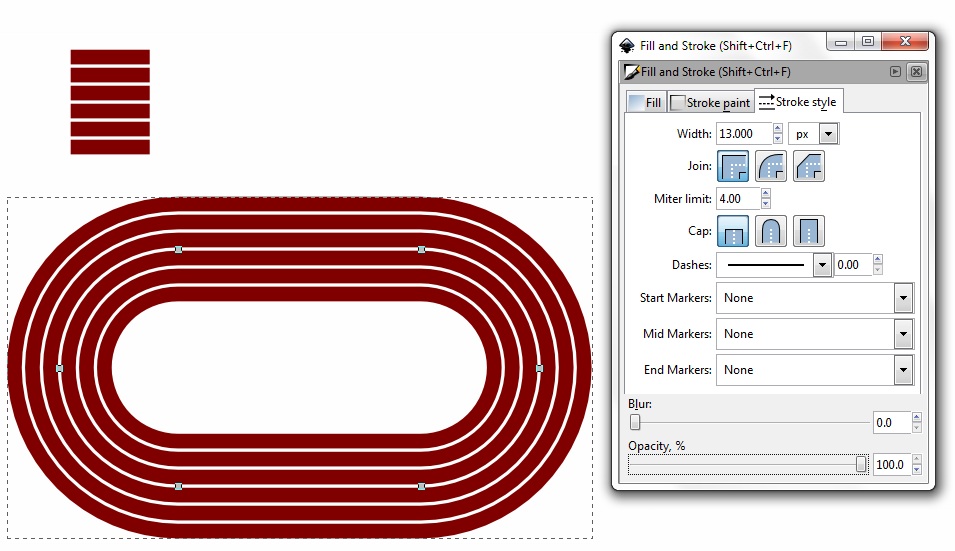This screenshot has width=955, height=551.
Task: Click the Opacity percent value field
Action: [892, 465]
